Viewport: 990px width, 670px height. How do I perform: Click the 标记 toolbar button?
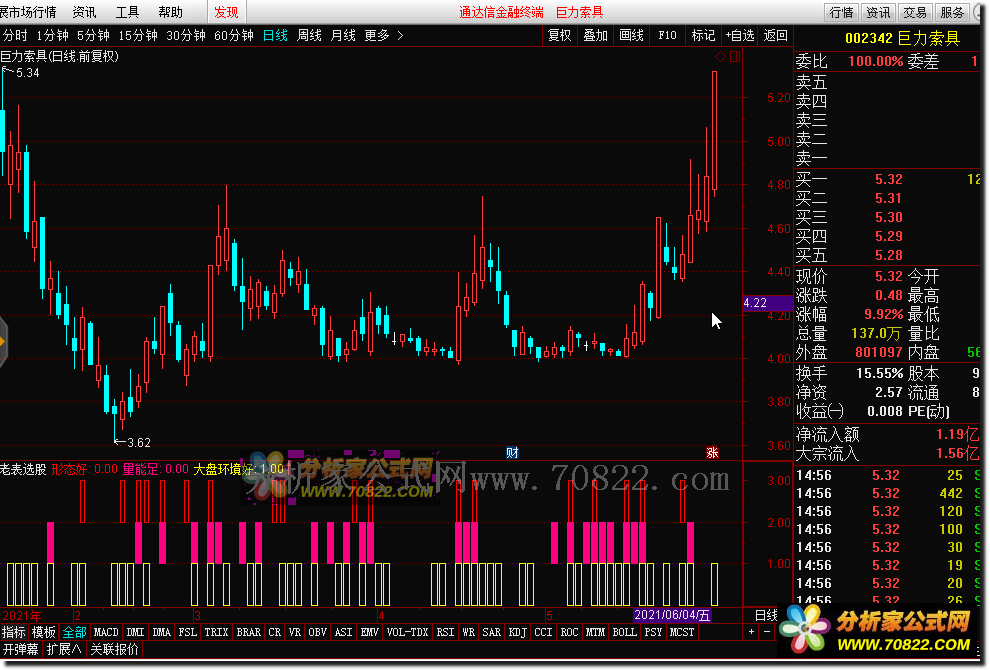[703, 35]
